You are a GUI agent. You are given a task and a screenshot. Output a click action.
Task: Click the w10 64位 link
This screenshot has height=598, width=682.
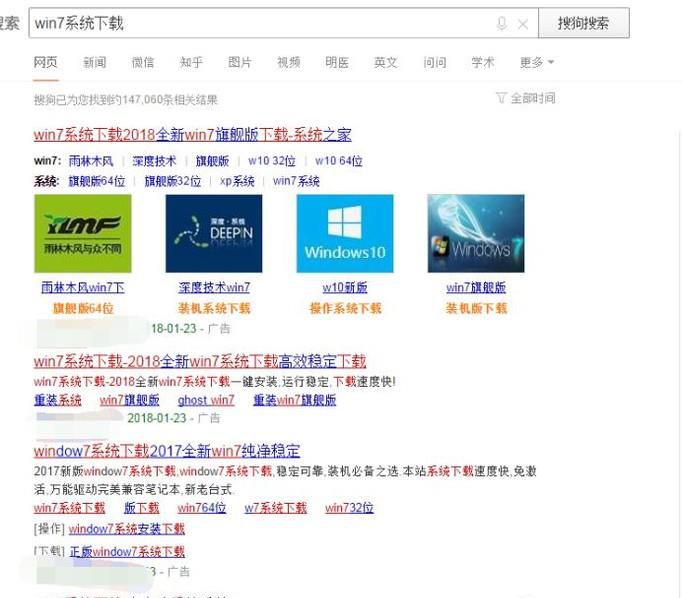339,161
